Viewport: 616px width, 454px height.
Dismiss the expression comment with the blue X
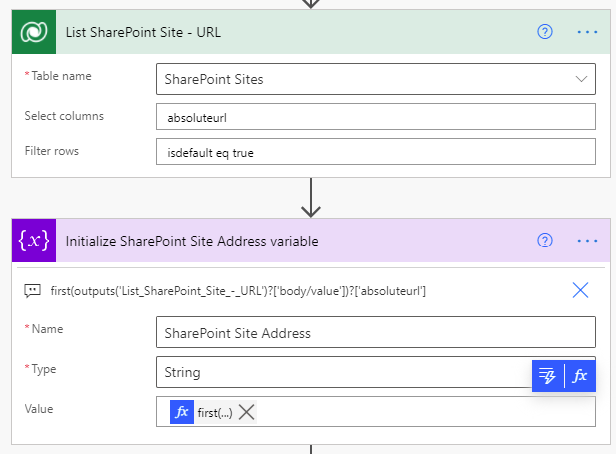pyautogui.click(x=580, y=290)
